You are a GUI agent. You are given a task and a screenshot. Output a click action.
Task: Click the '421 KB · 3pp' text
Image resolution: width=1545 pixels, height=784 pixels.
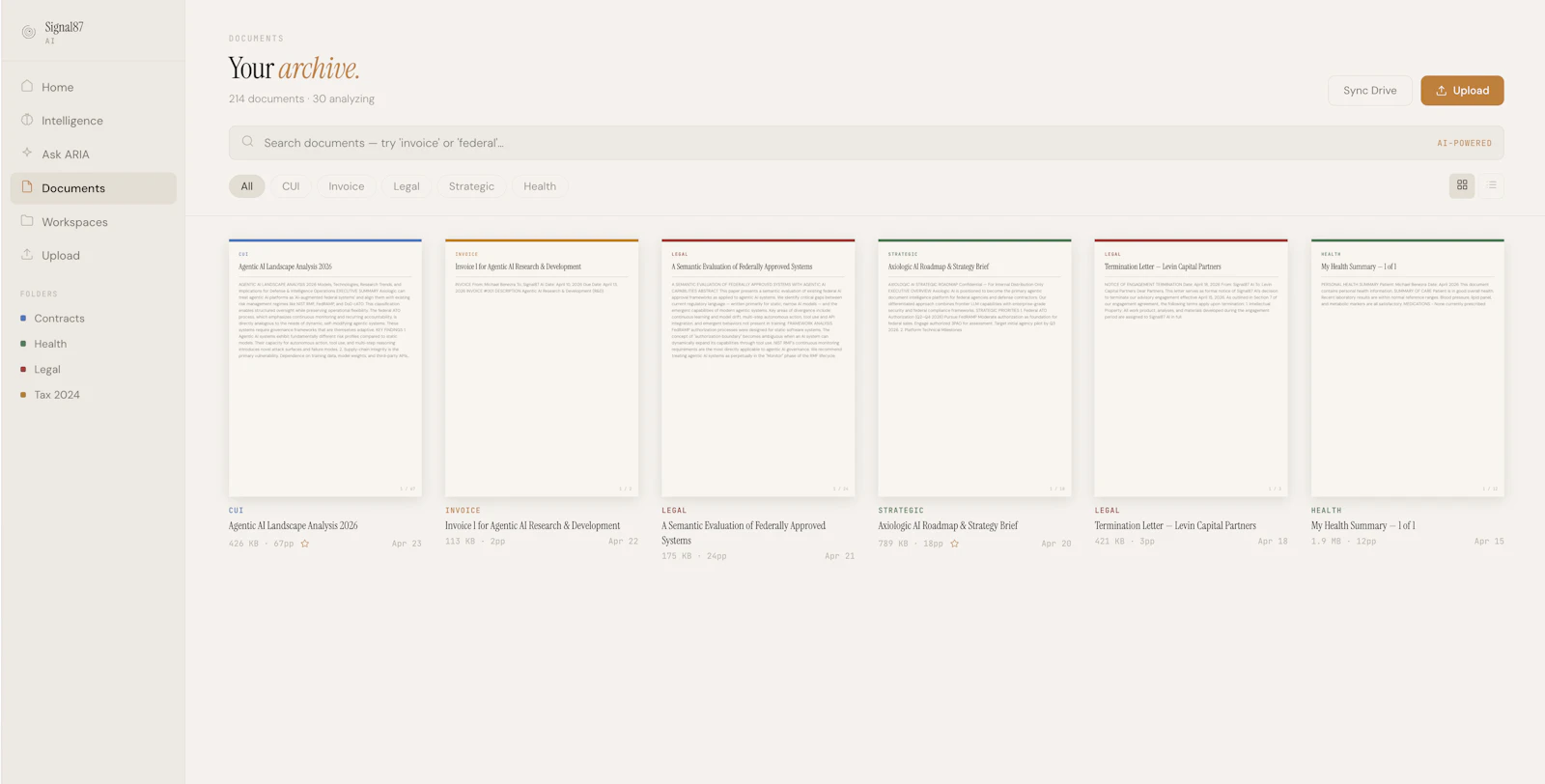pyautogui.click(x=1124, y=542)
